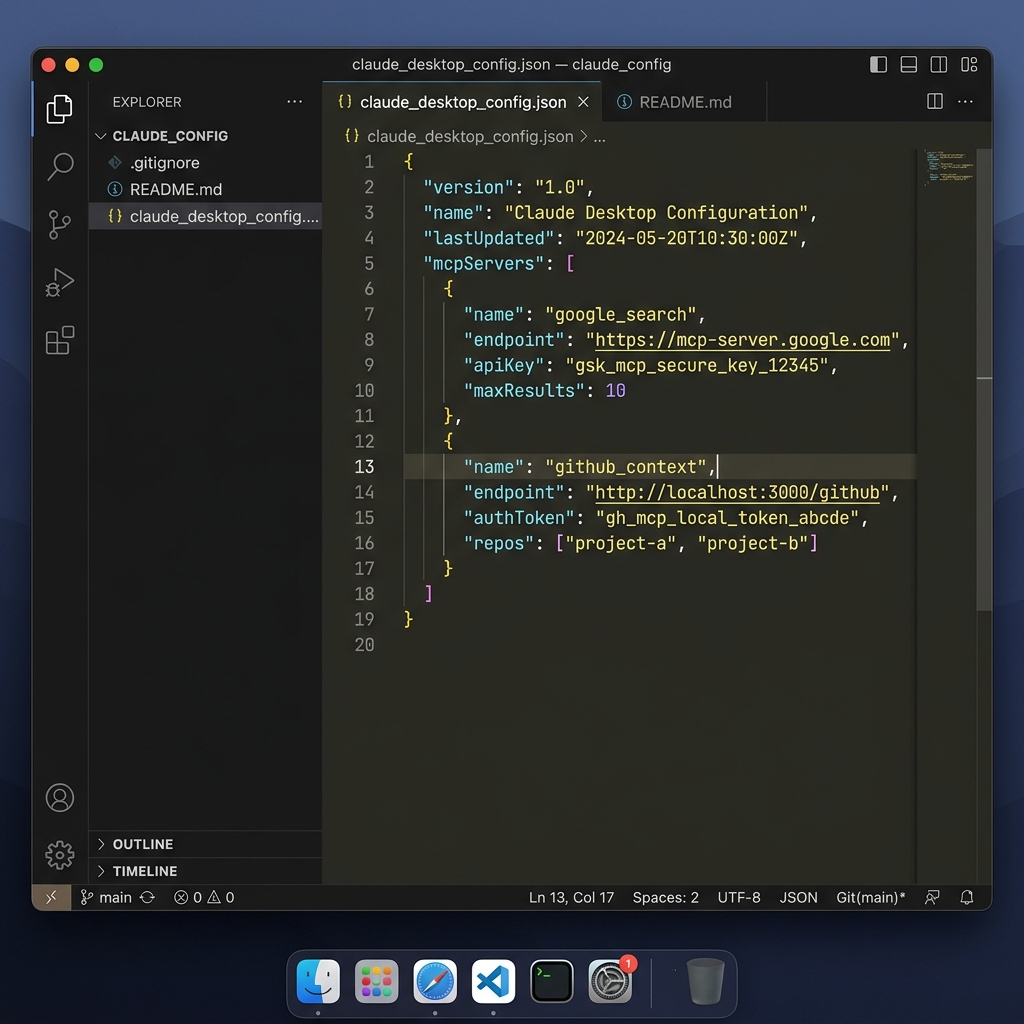Open the Run and Debug view
The width and height of the screenshot is (1024, 1024).
[59, 282]
